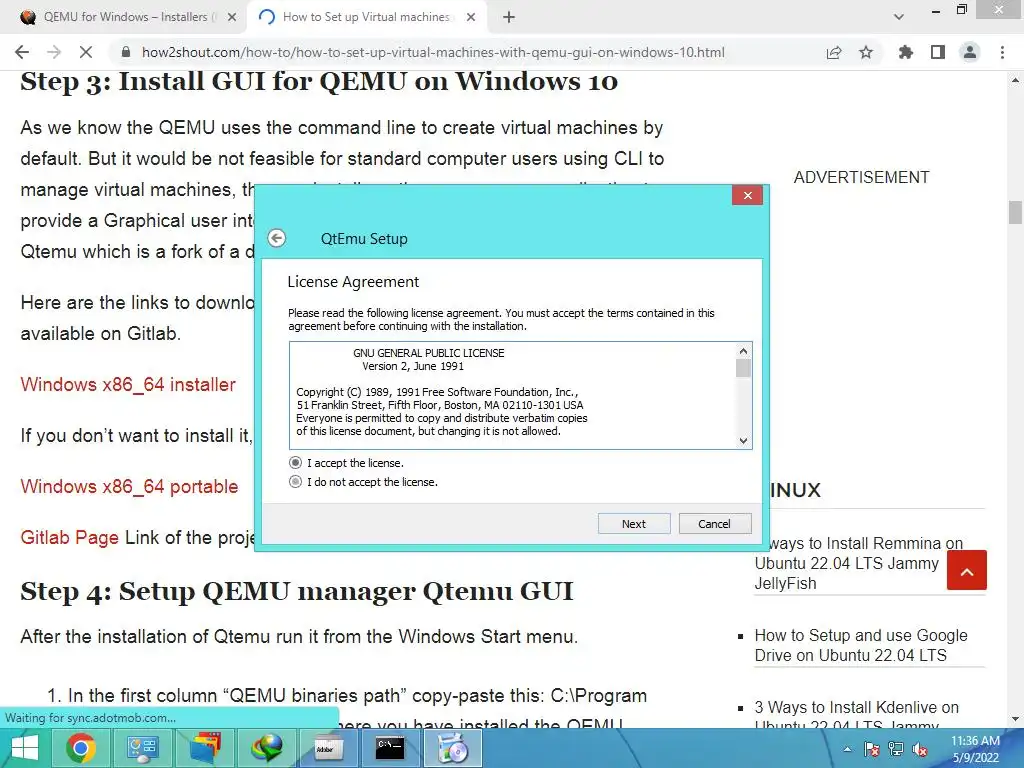
Task: Click the license text scrollbar thumb
Action: point(743,368)
